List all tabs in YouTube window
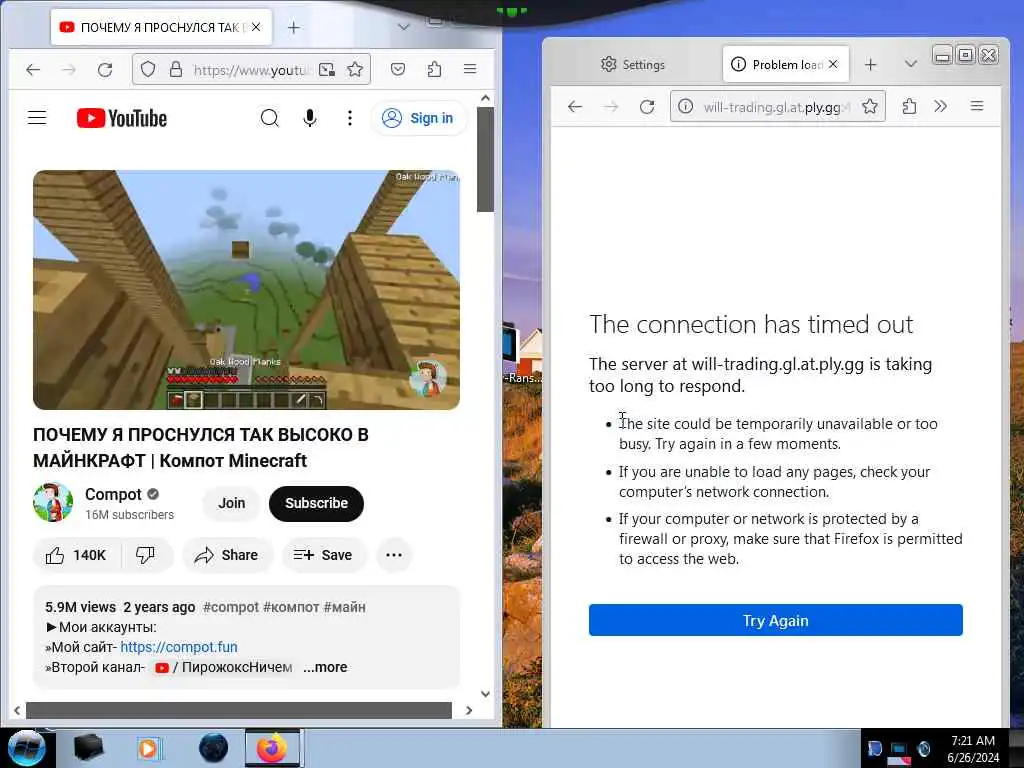Viewport: 1024px width, 768px height. [x=404, y=27]
